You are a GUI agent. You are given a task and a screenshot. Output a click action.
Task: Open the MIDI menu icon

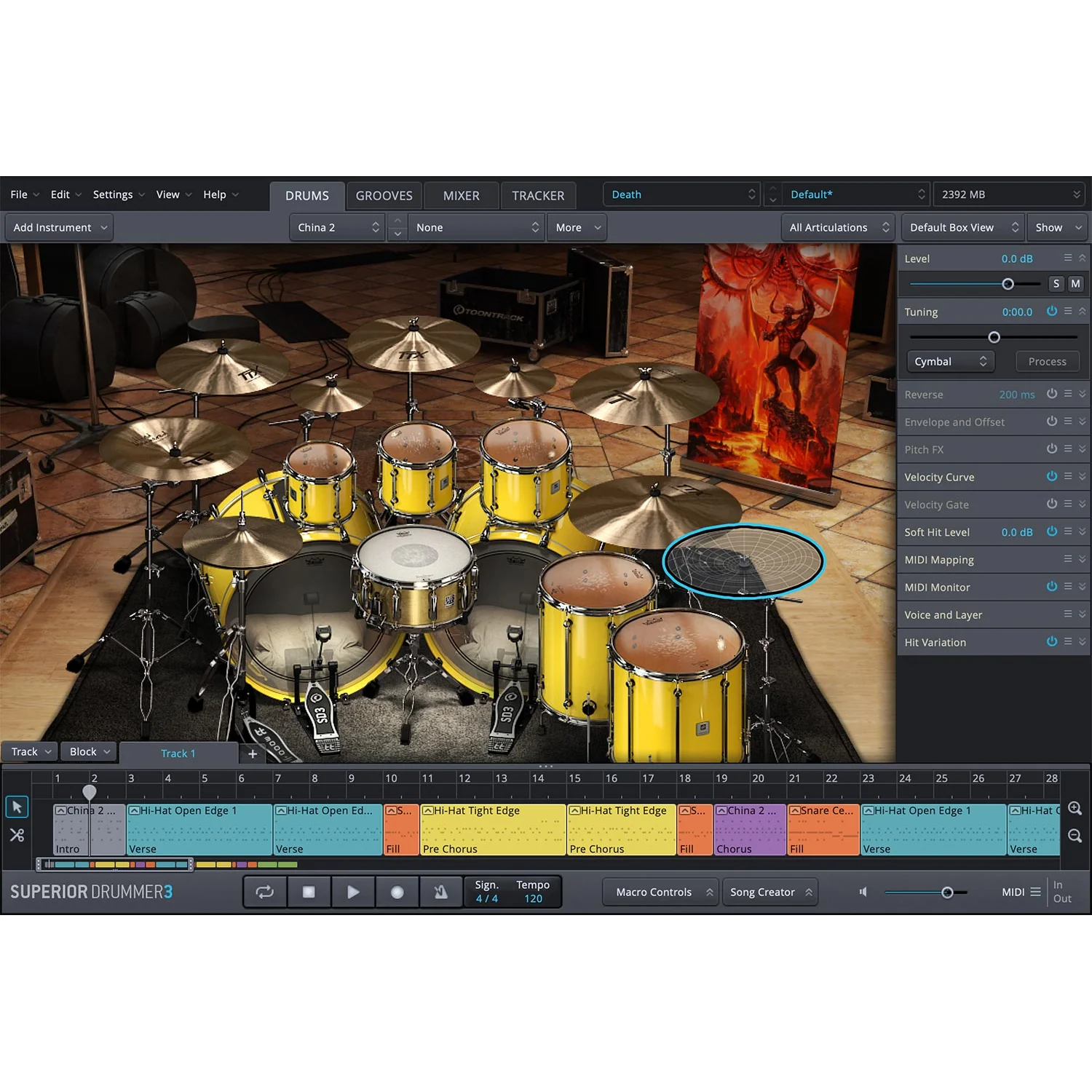1036,892
